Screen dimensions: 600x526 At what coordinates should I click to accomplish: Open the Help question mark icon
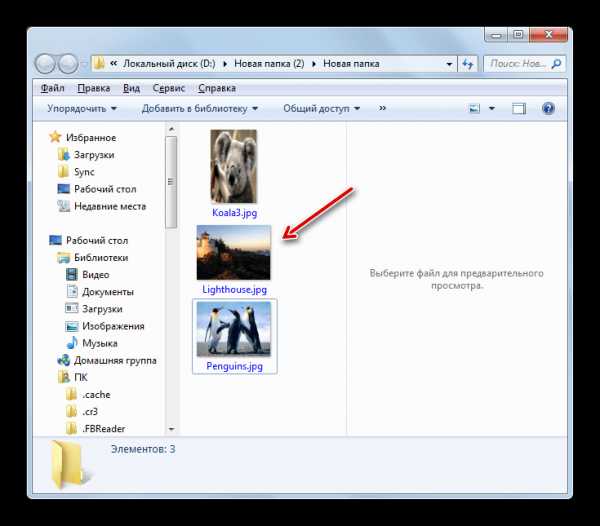coord(548,109)
